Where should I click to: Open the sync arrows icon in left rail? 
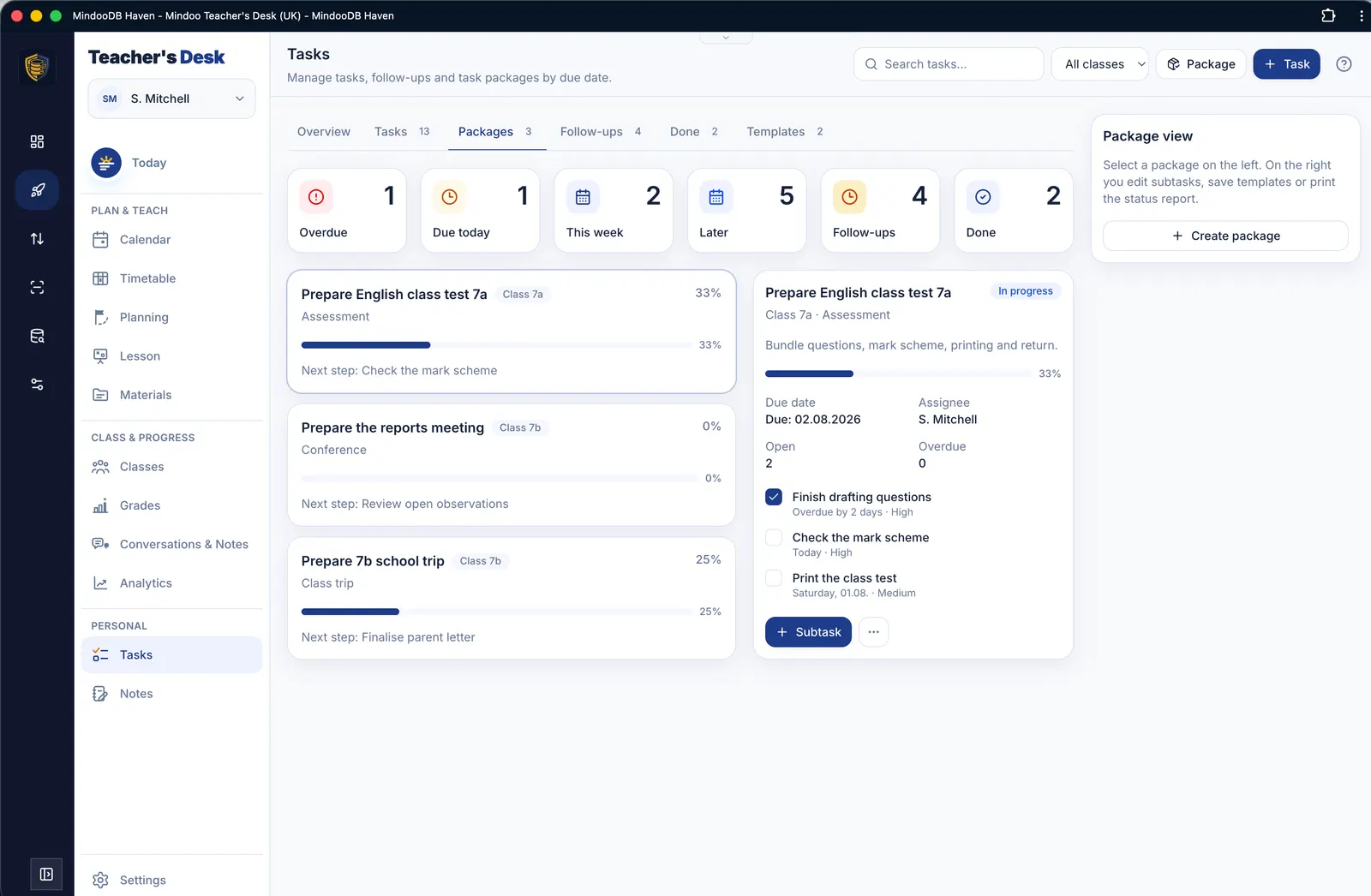coord(37,239)
